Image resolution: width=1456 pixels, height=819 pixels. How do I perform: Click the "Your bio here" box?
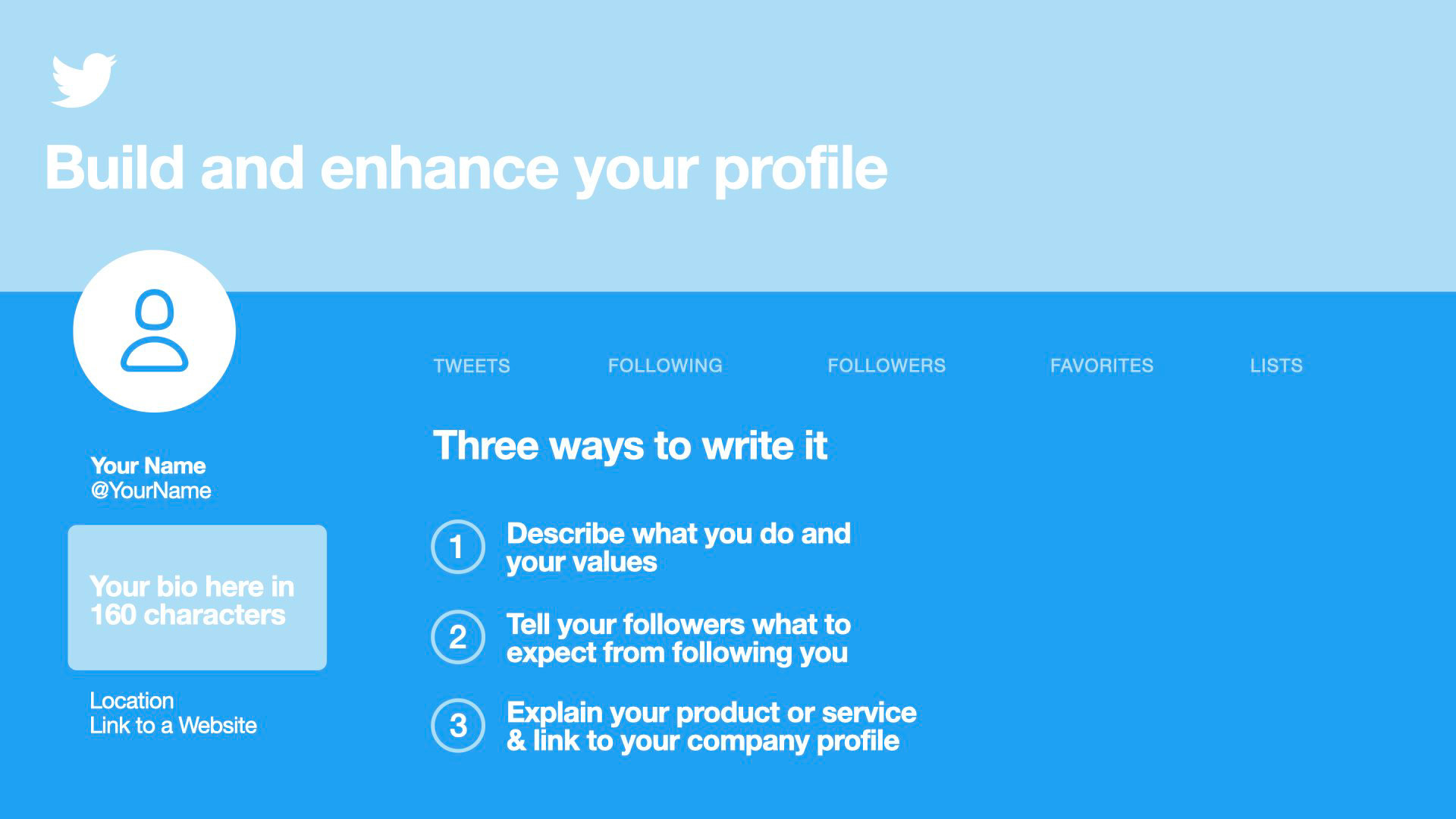point(197,598)
